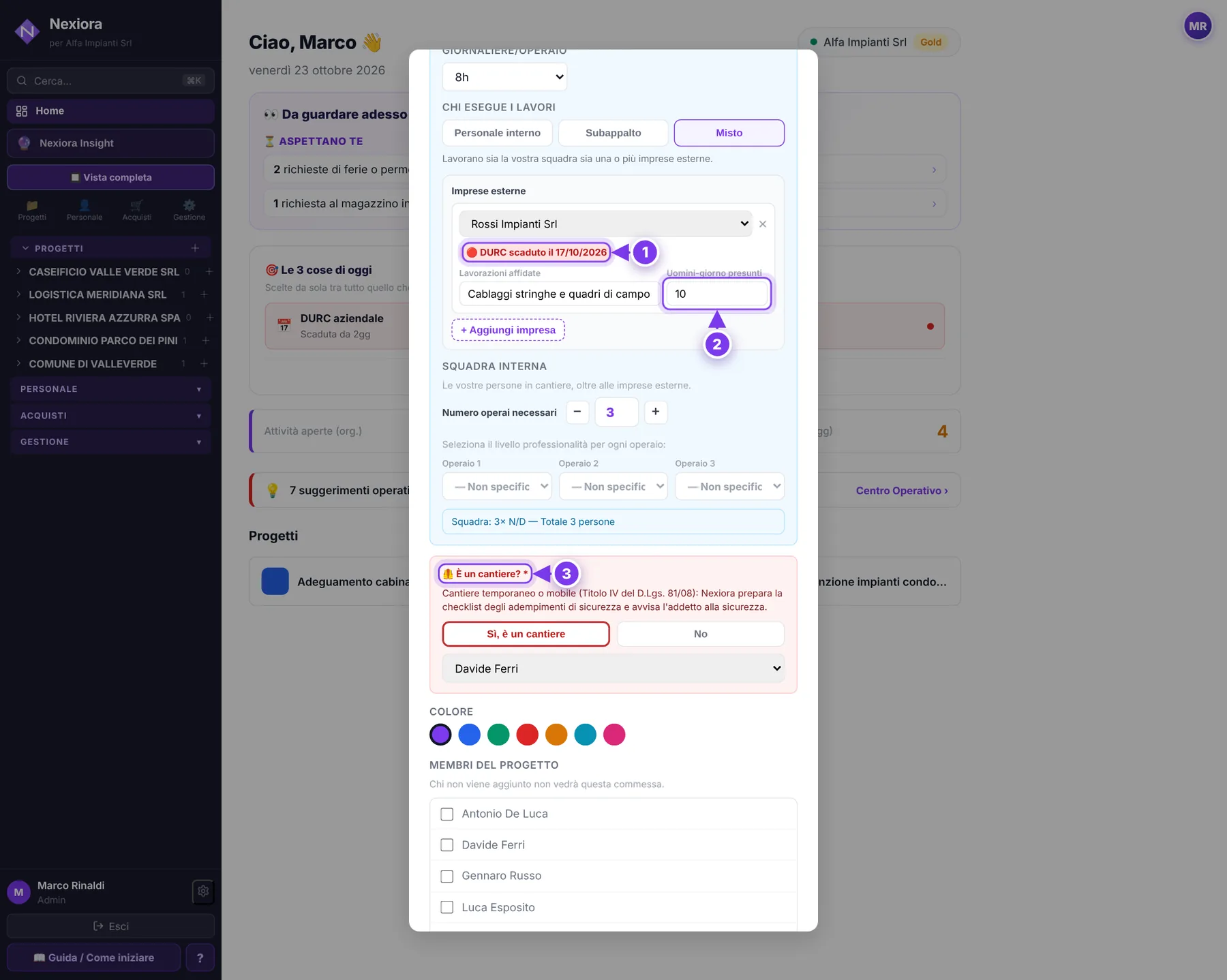1227x980 pixels.
Task: Click the Uomini-giorno presunti field
Action: pos(717,294)
